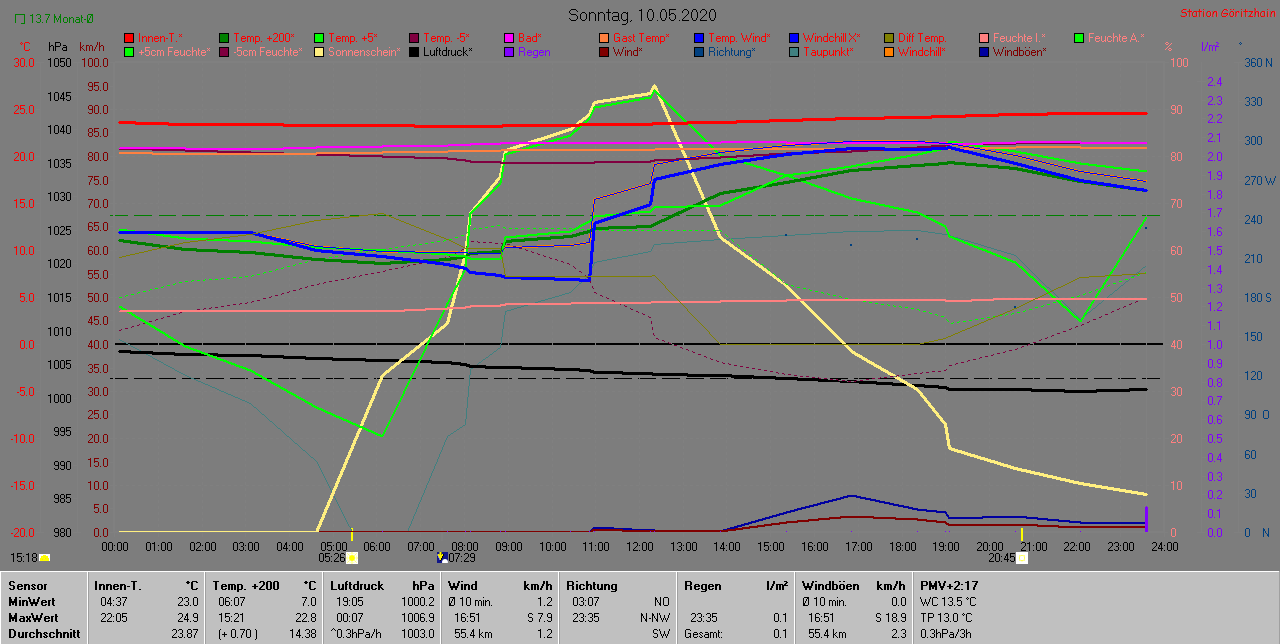
Task: Click the Windböen* legend label
Action: point(1020,52)
